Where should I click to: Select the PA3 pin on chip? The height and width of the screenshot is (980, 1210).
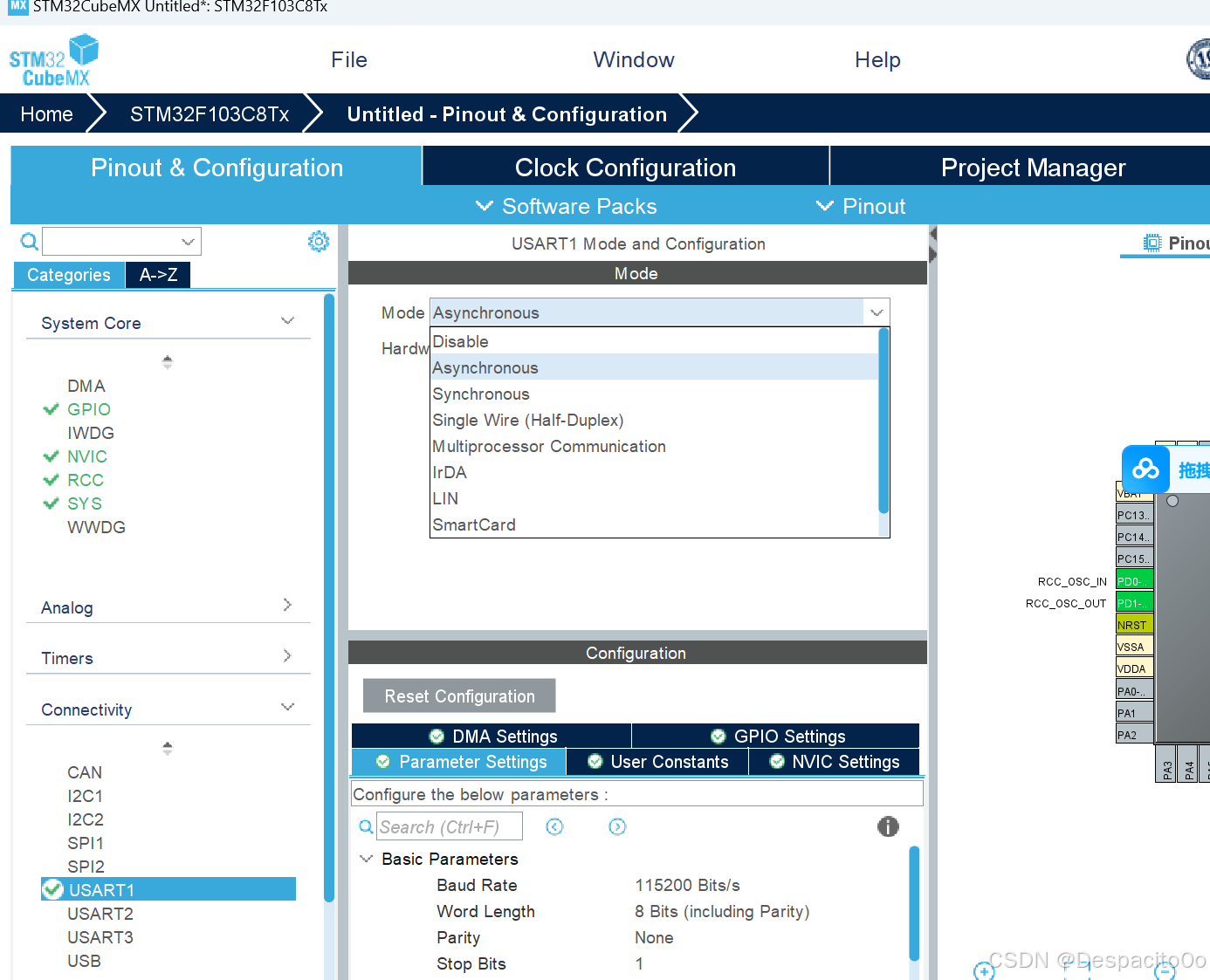pyautogui.click(x=1165, y=764)
